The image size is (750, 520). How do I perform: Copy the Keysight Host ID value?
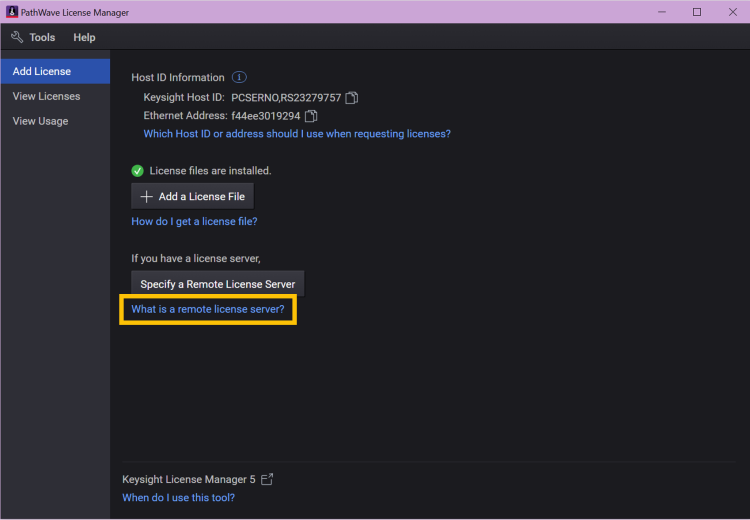pyautogui.click(x=352, y=98)
